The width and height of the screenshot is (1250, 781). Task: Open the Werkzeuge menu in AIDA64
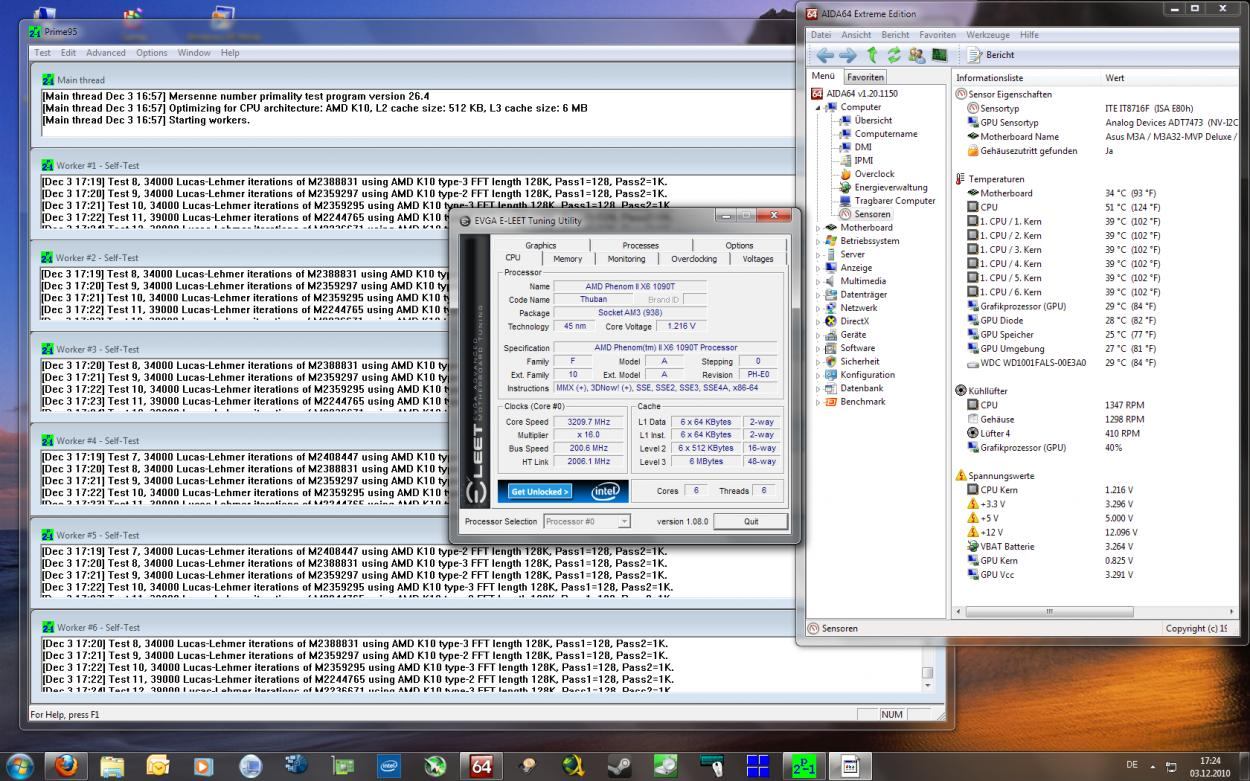988,35
